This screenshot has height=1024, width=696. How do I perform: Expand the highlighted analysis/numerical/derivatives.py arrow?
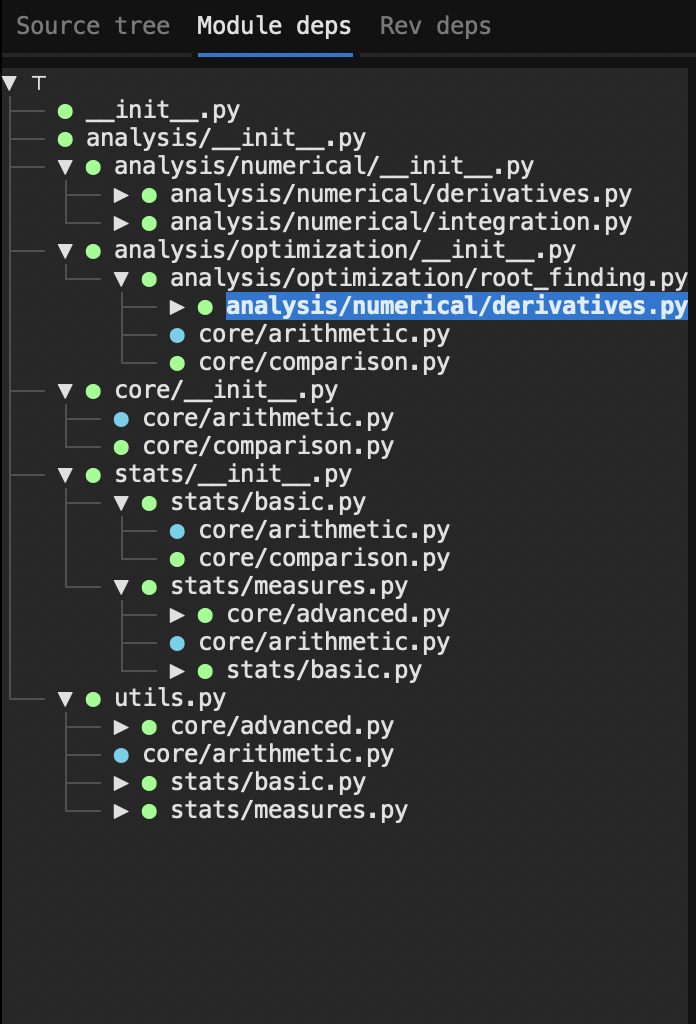(x=177, y=306)
